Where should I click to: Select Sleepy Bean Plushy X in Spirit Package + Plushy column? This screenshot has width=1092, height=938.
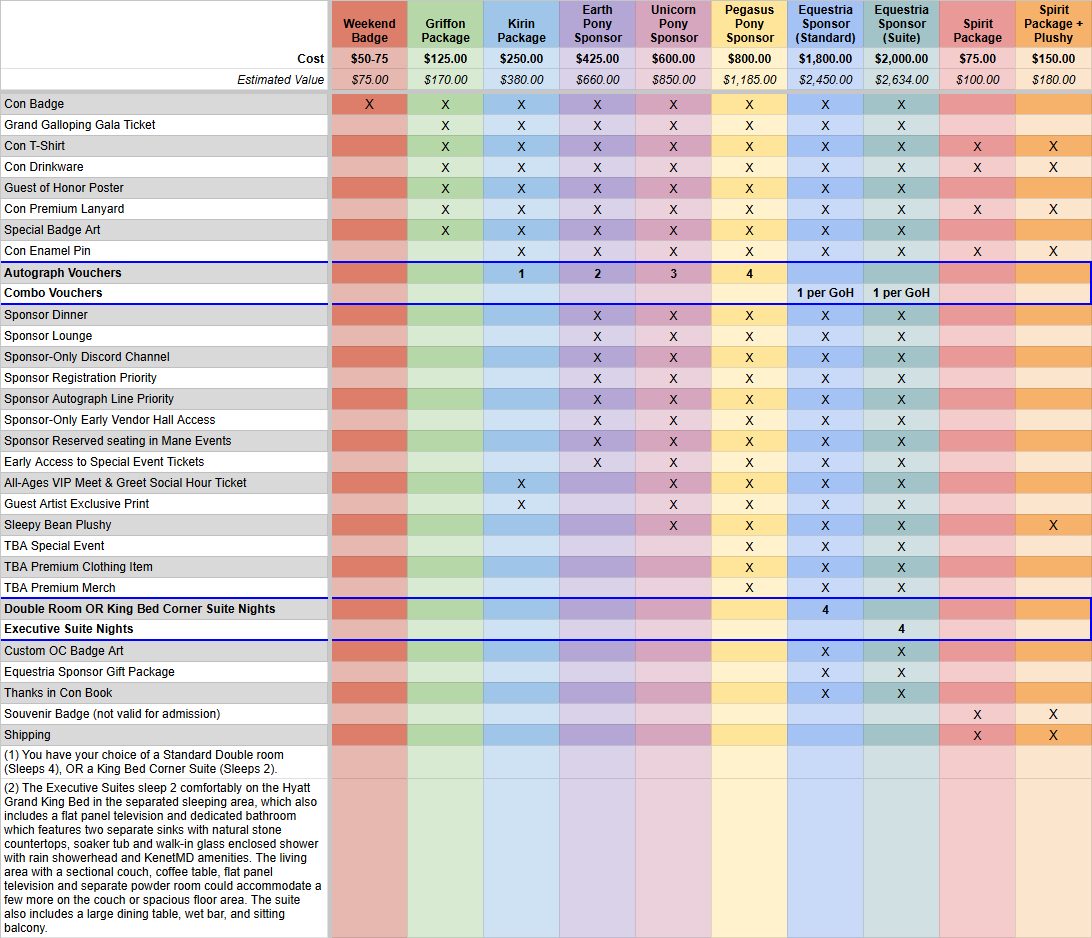(x=1053, y=525)
